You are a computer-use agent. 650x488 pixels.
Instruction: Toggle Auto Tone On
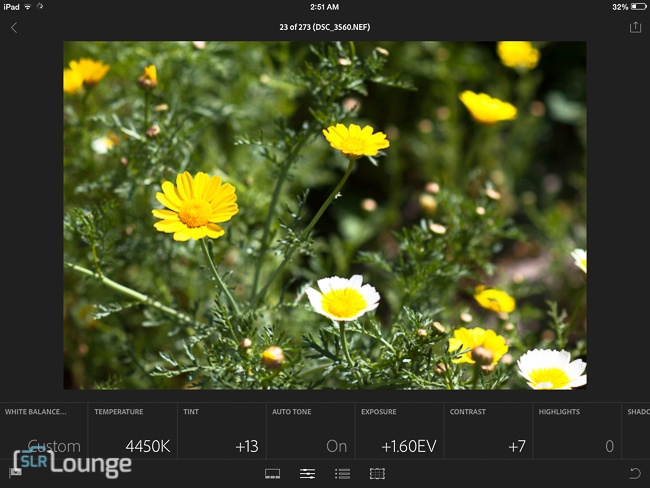[310, 431]
